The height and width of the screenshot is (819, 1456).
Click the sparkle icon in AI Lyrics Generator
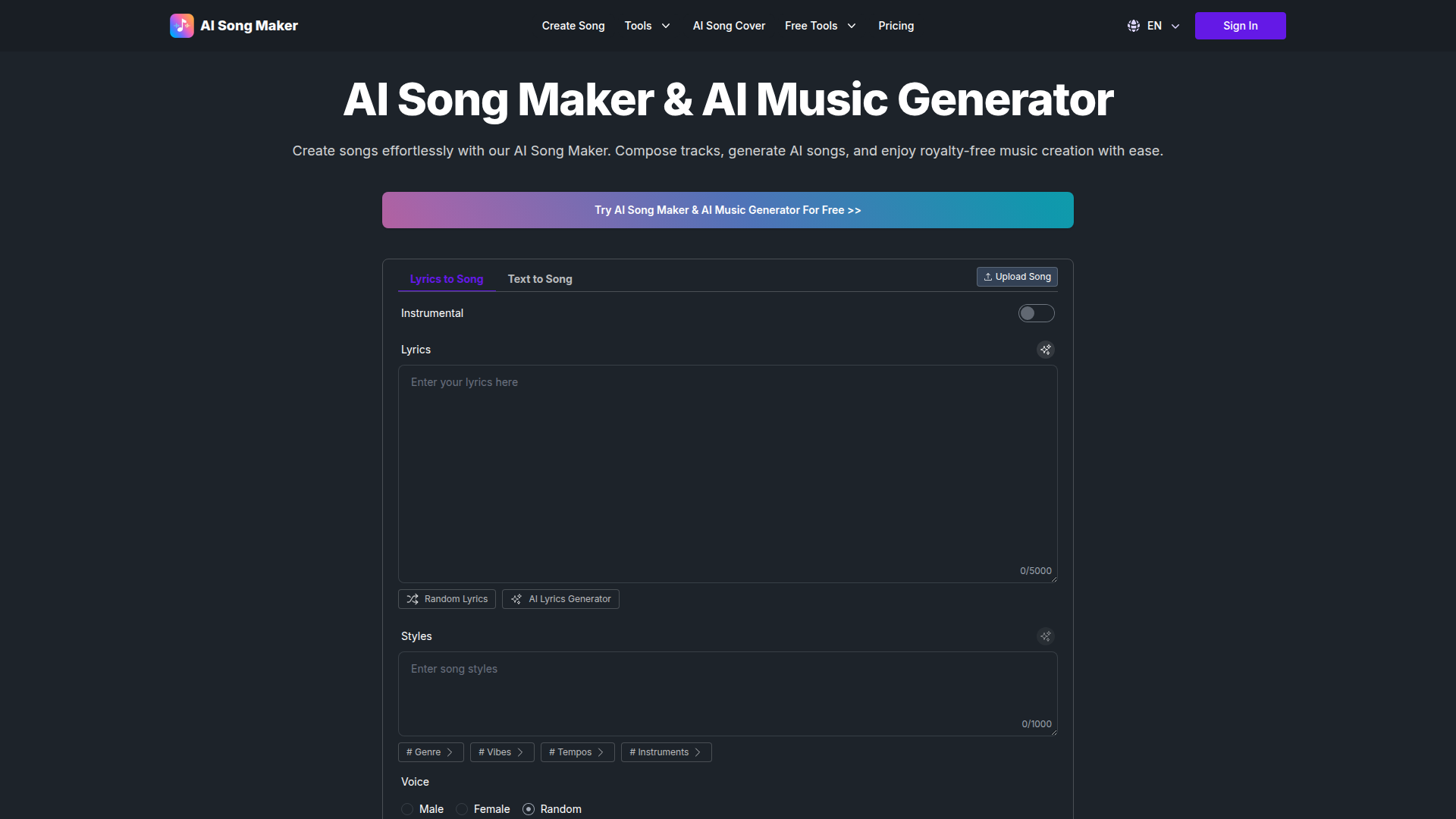(x=516, y=599)
